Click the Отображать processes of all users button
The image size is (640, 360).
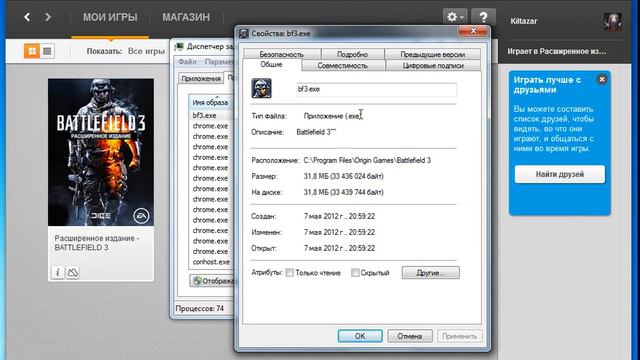(x=212, y=281)
